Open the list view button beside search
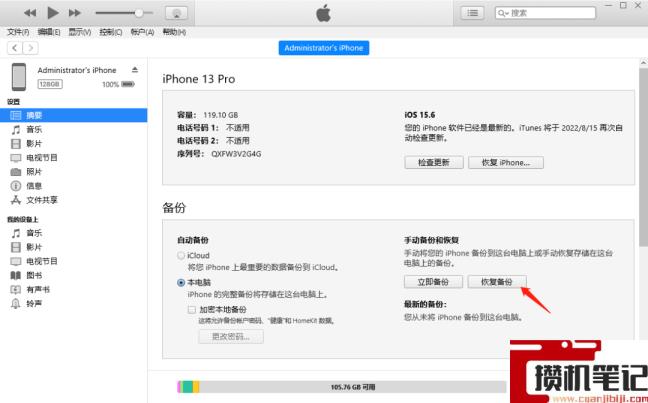Screen dimensions: 648x403 pos(472,13)
